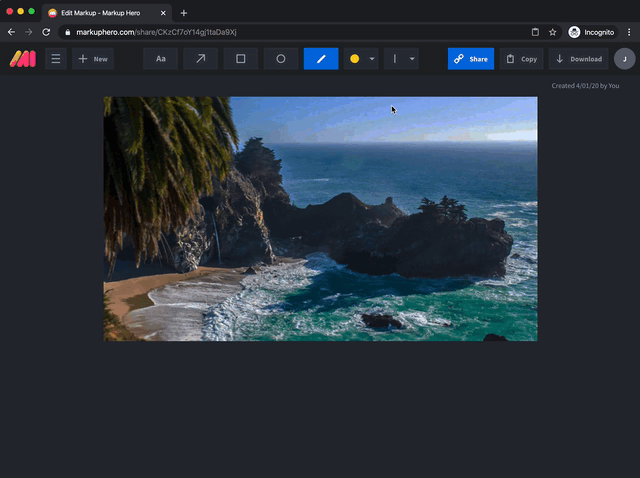This screenshot has height=478, width=640.
Task: Open the hamburger menu
Action: tap(56, 59)
